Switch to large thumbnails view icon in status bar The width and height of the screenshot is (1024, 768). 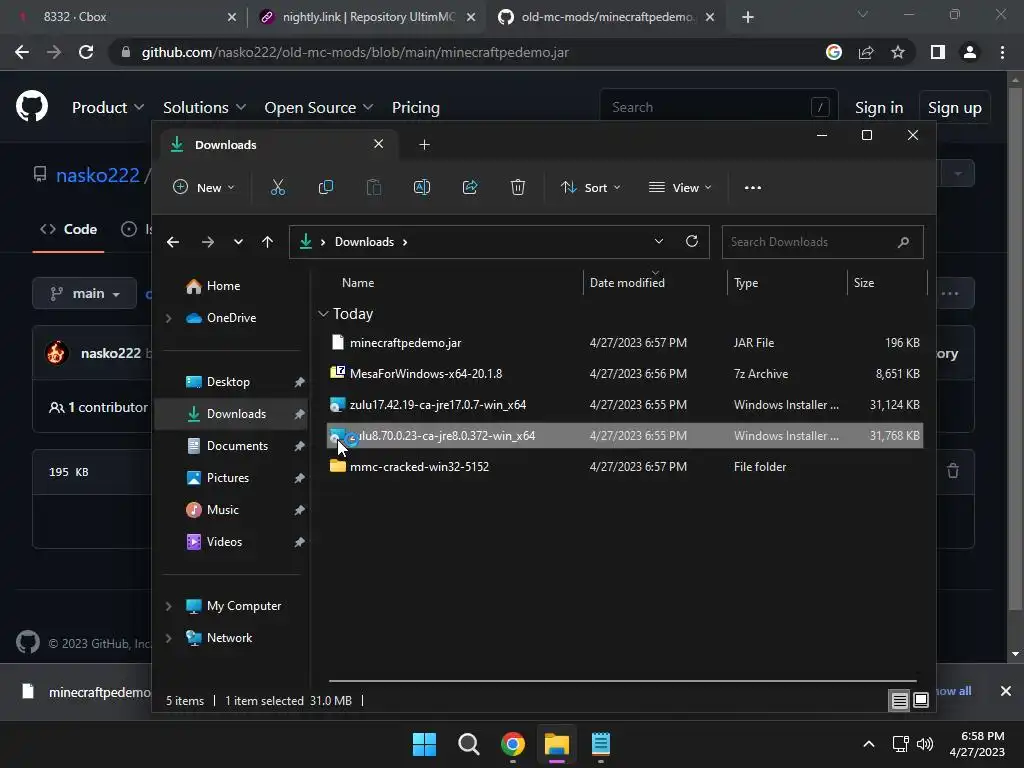[921, 701]
